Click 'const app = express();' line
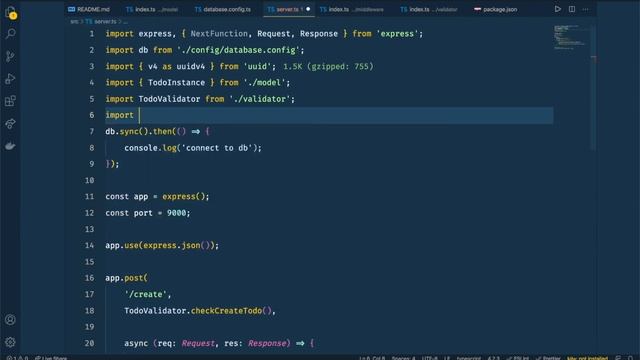The height and width of the screenshot is (360, 640). (157, 197)
